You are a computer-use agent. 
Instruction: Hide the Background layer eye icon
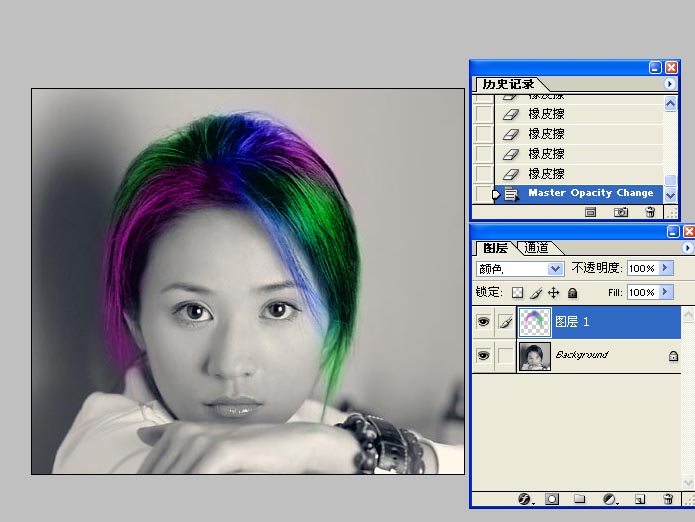pyautogui.click(x=483, y=355)
